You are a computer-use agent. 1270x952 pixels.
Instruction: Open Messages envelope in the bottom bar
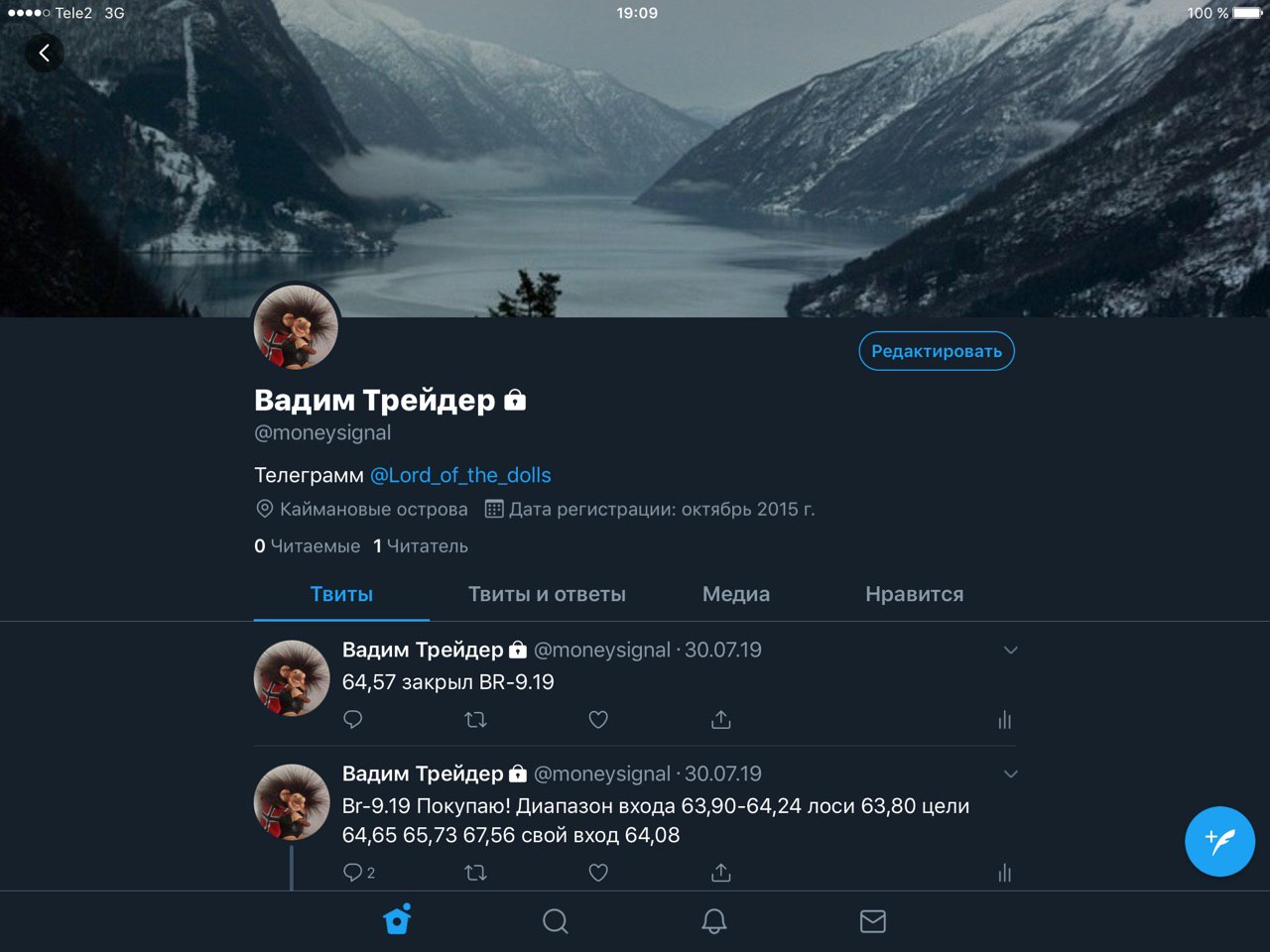873,921
